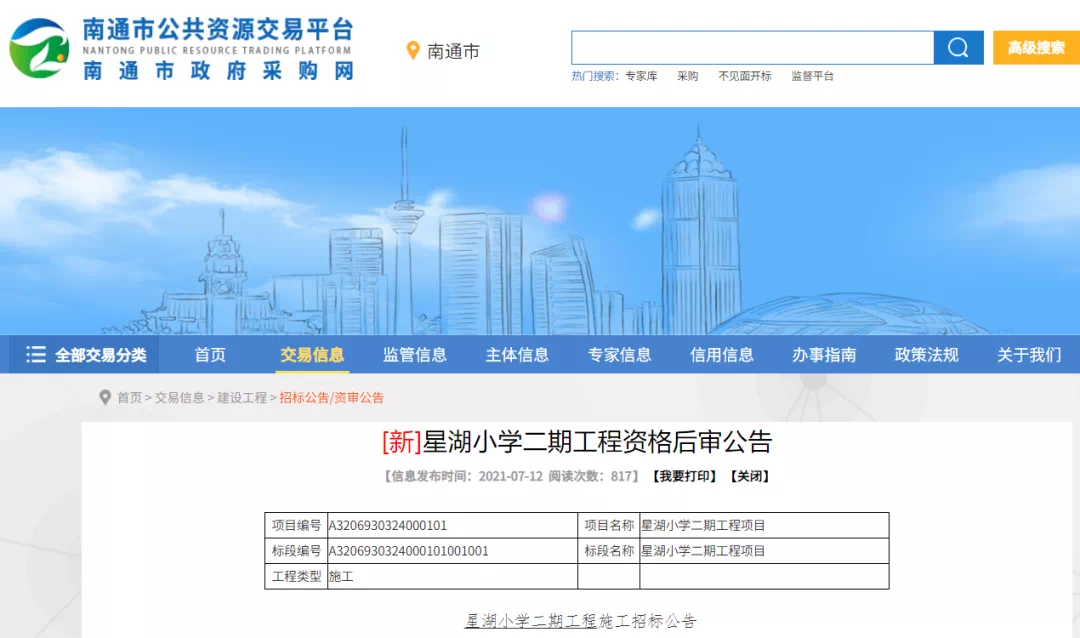Click the city skyline banner image
The width and height of the screenshot is (1080, 638).
coord(540,221)
